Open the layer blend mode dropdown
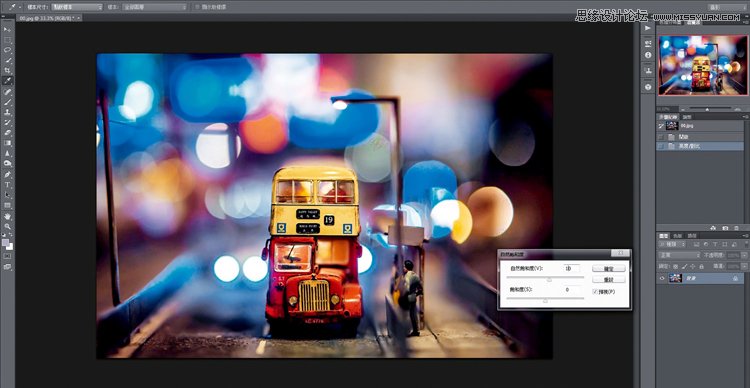The image size is (750, 388). click(x=679, y=255)
